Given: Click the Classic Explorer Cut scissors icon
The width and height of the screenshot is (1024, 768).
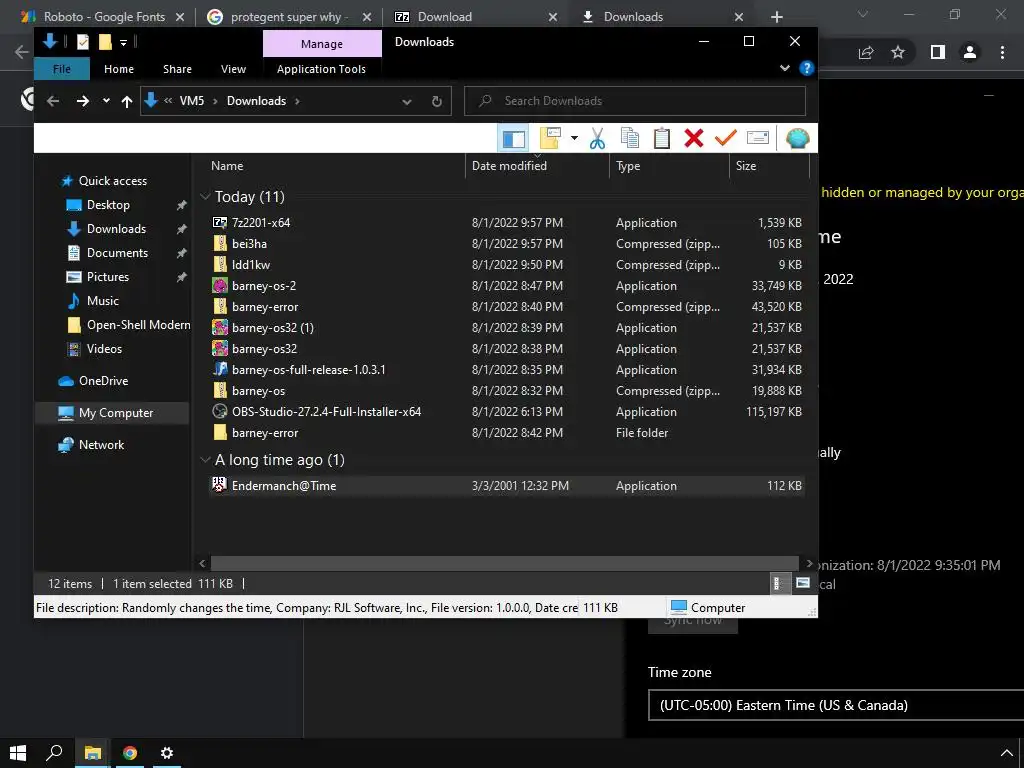Looking at the screenshot, I should (597, 138).
